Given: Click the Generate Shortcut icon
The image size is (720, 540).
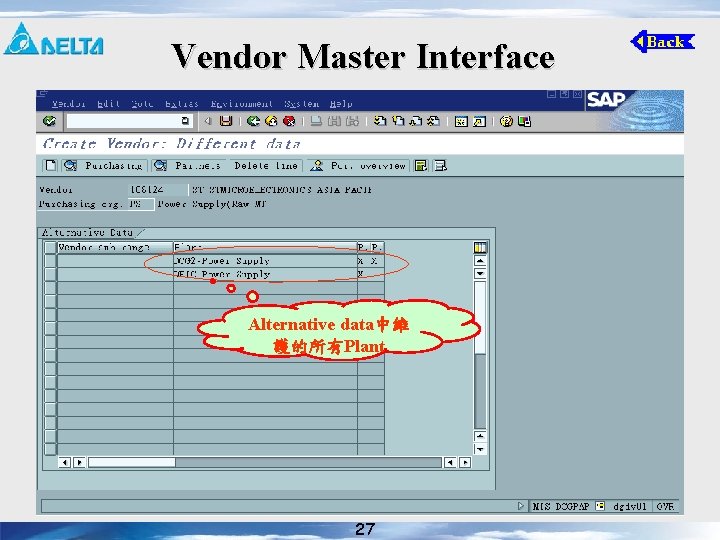Looking at the screenshot, I should [479, 121].
